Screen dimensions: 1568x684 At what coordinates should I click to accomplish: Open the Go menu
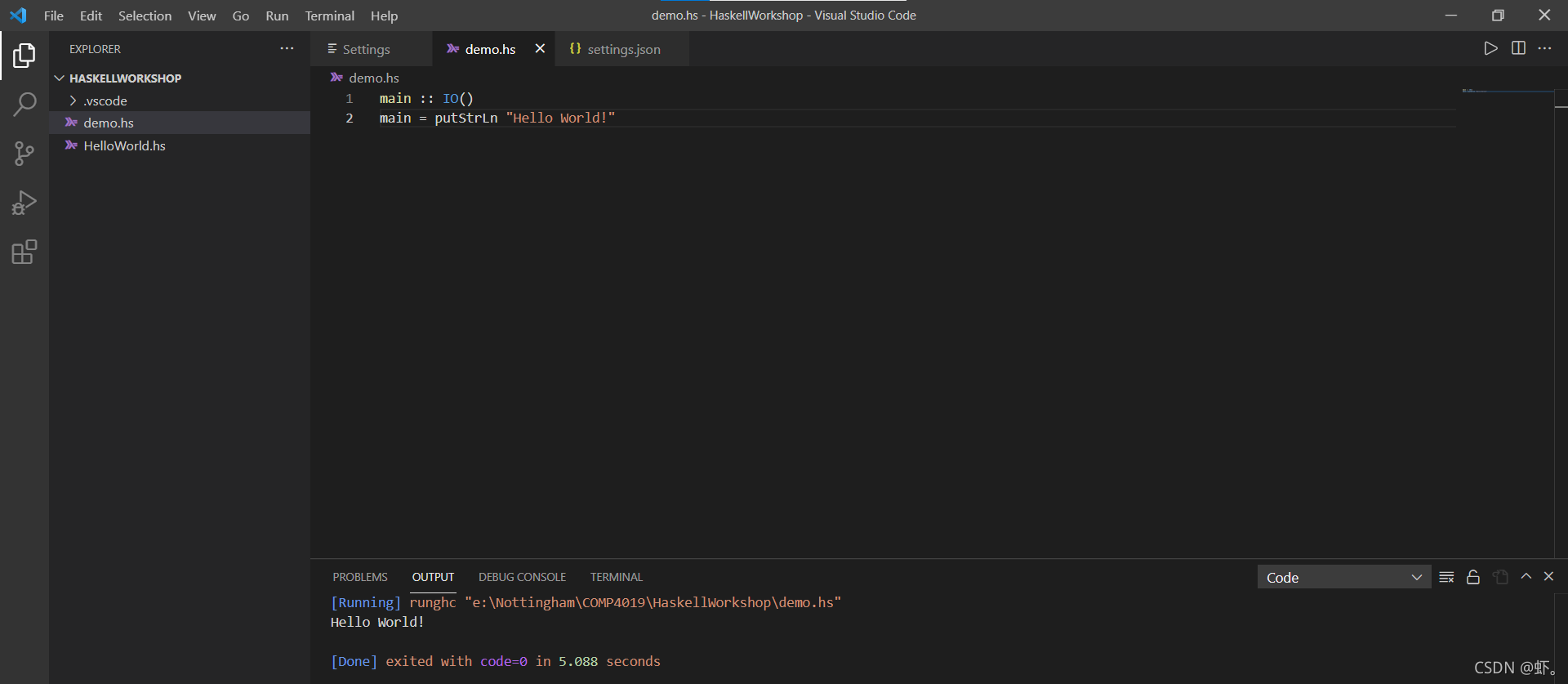[x=241, y=16]
